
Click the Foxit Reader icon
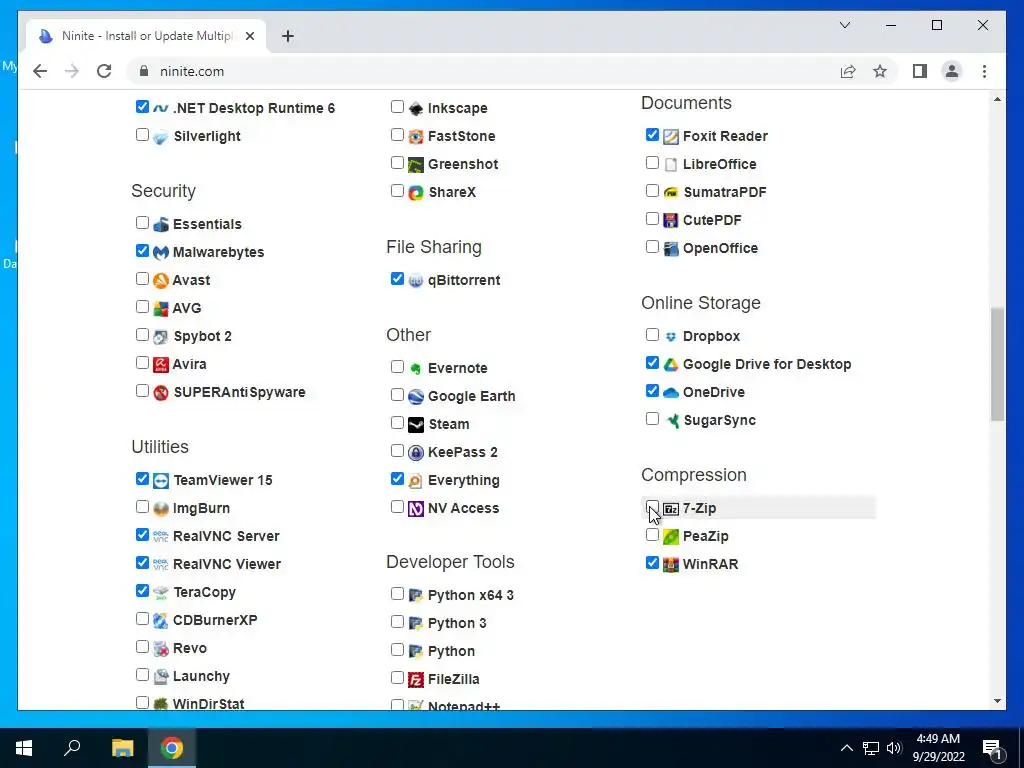pos(671,136)
